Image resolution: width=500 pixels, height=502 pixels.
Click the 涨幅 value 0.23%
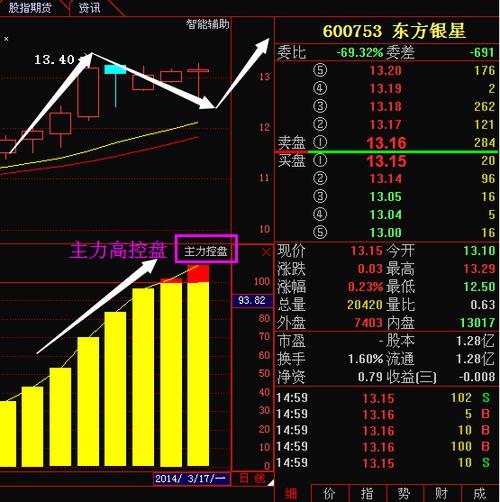[x=365, y=287]
